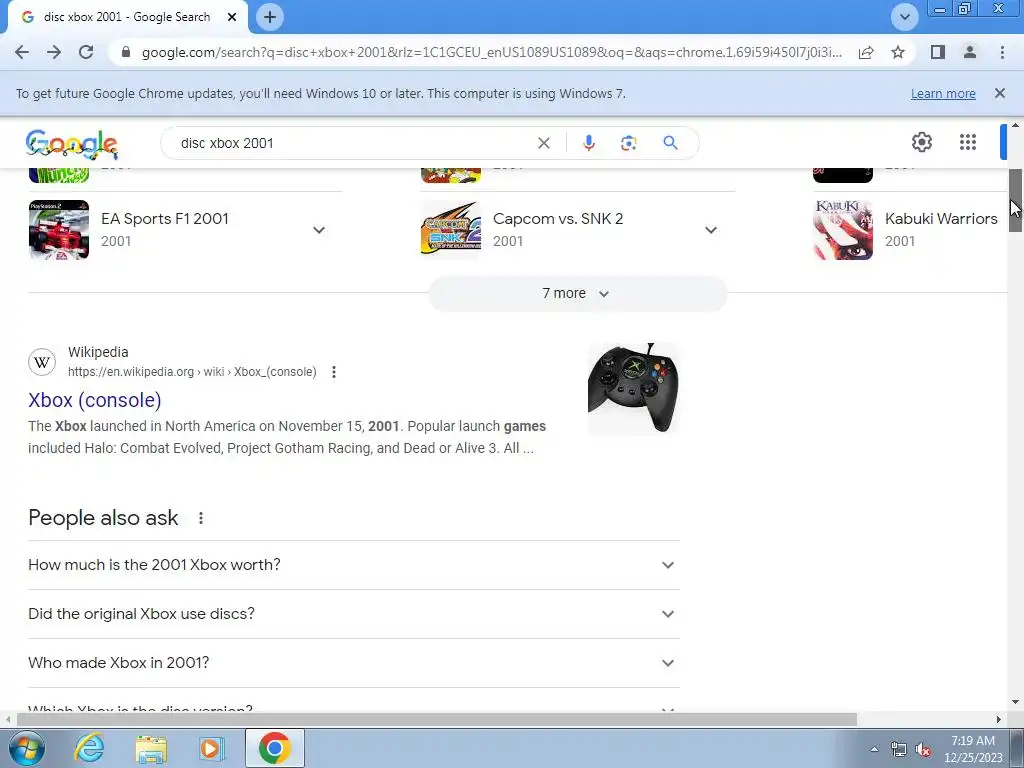Image resolution: width=1024 pixels, height=768 pixels.
Task: Launch Windows Media Player from the taskbar
Action: pyautogui.click(x=211, y=748)
